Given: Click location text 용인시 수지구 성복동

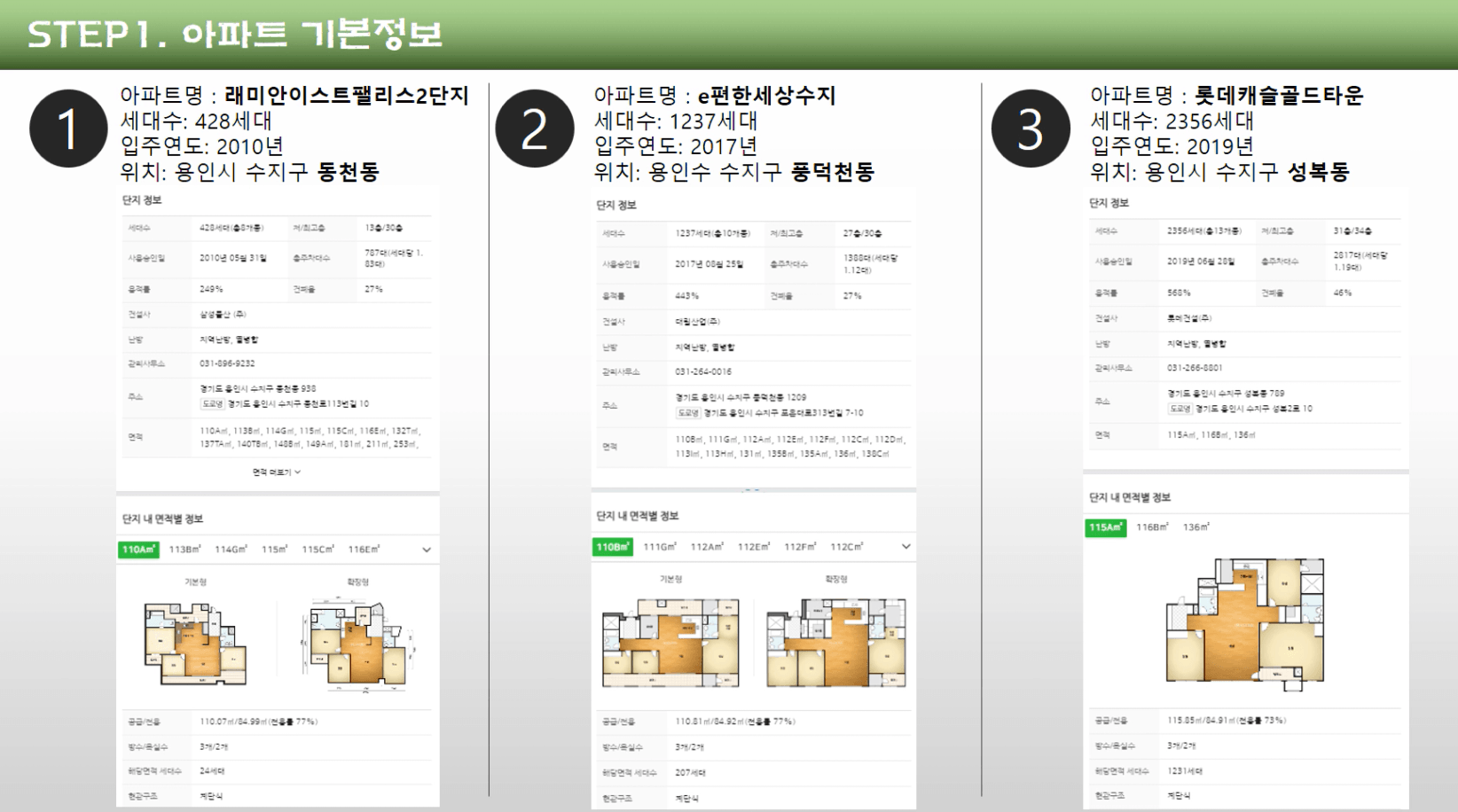Looking at the screenshot, I should (x=1247, y=172).
